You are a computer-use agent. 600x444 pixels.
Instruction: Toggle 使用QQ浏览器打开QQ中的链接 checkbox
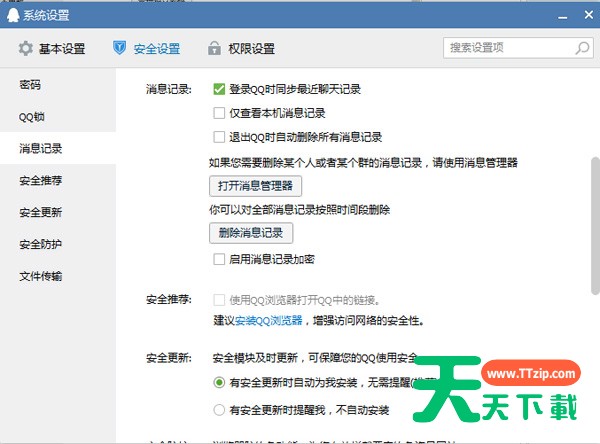[219, 300]
